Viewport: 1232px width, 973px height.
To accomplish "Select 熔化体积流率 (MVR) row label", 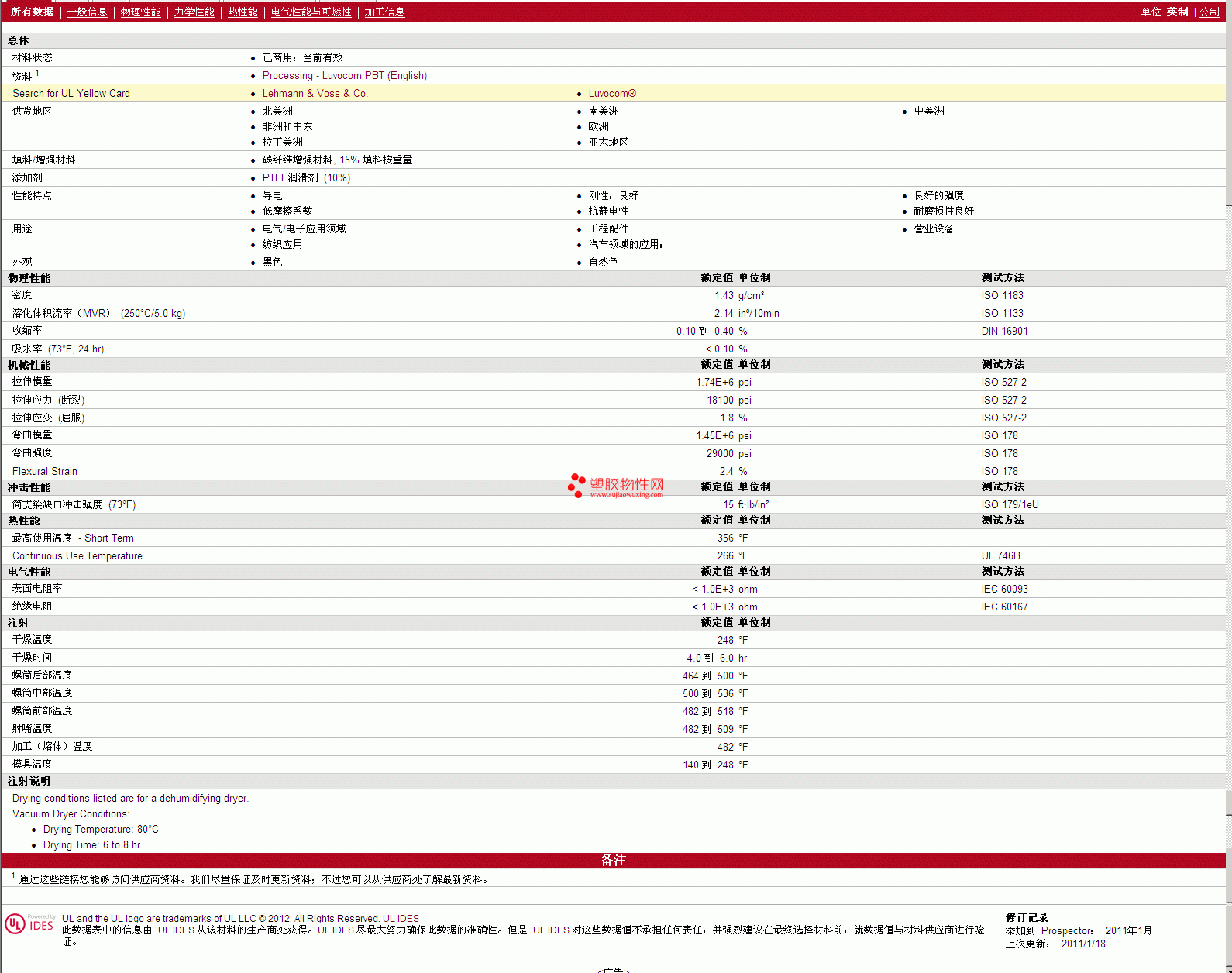I will pos(98,313).
